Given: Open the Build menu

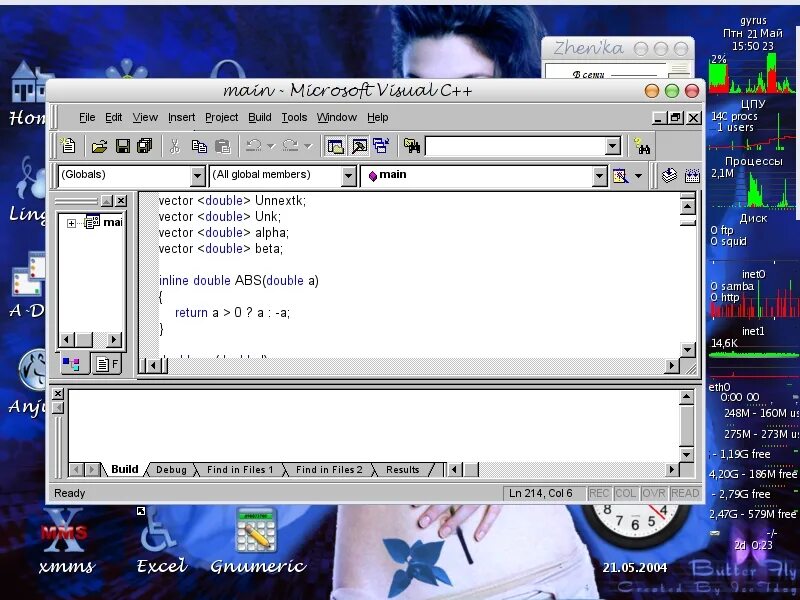Looking at the screenshot, I should 260,117.
